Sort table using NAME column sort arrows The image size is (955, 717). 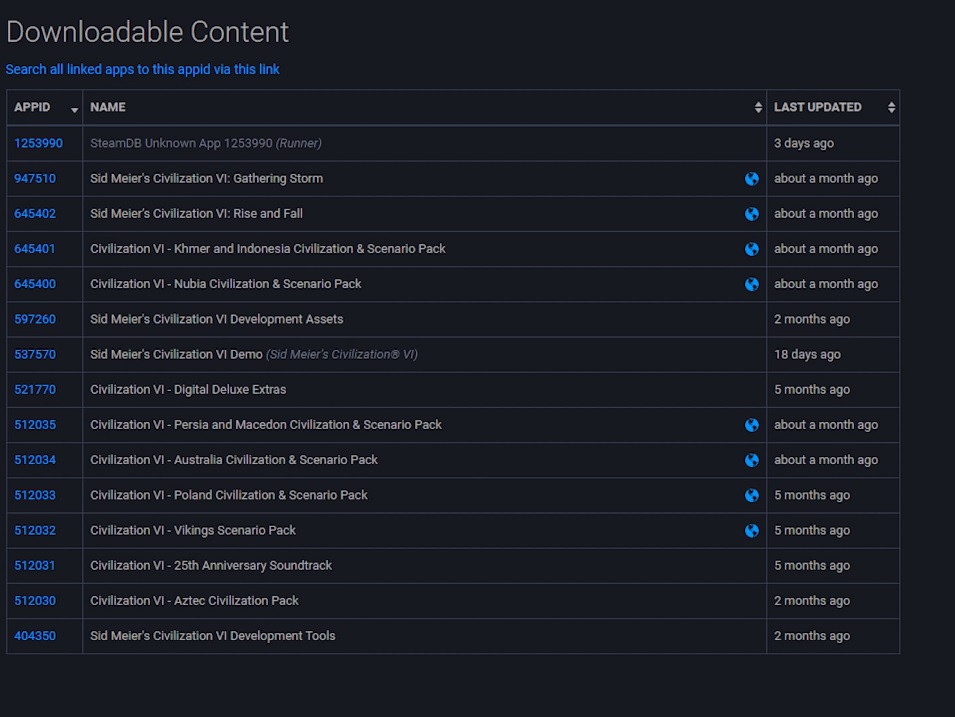(758, 108)
